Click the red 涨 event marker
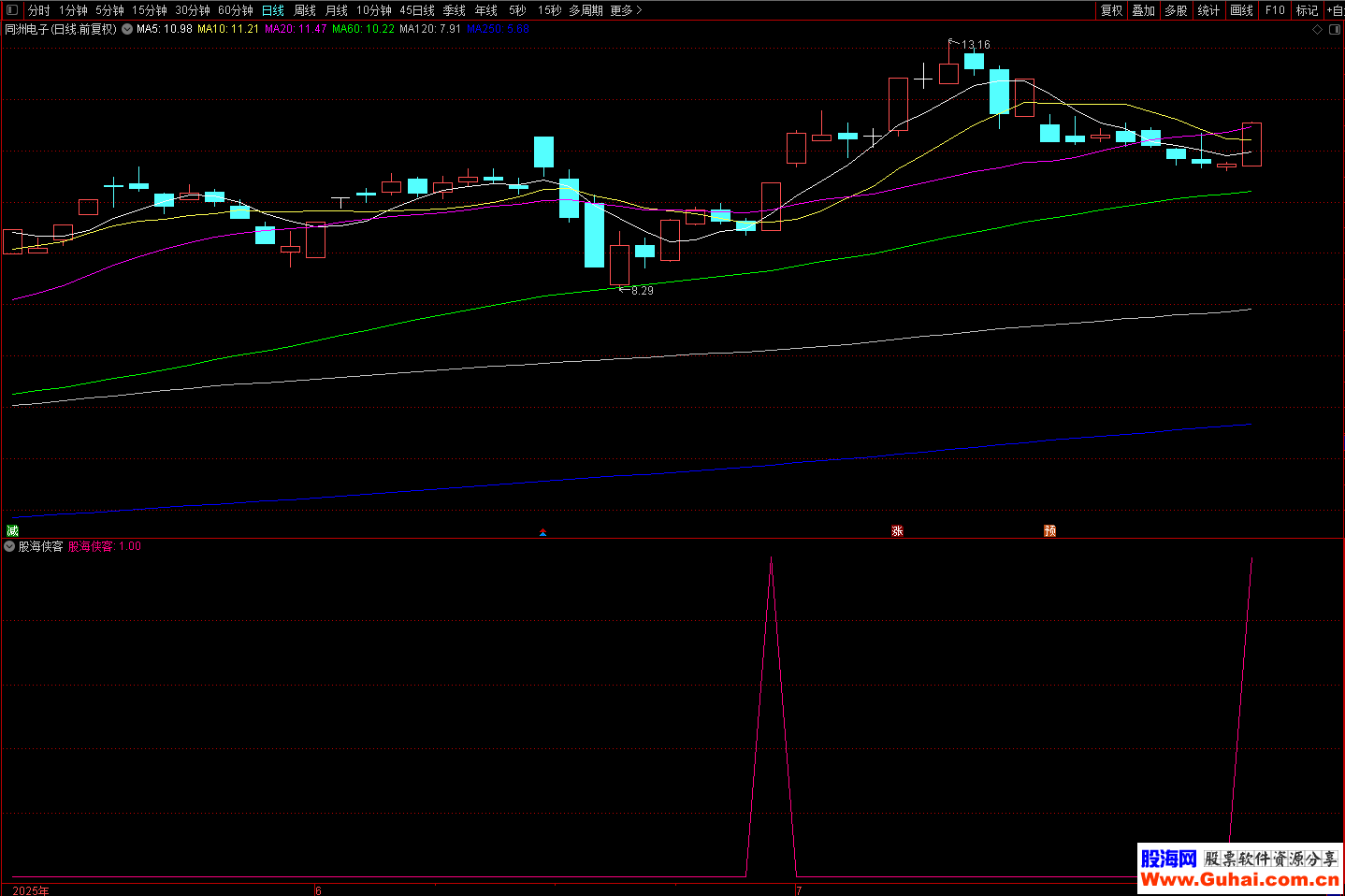The width and height of the screenshot is (1345, 896). pos(897,530)
